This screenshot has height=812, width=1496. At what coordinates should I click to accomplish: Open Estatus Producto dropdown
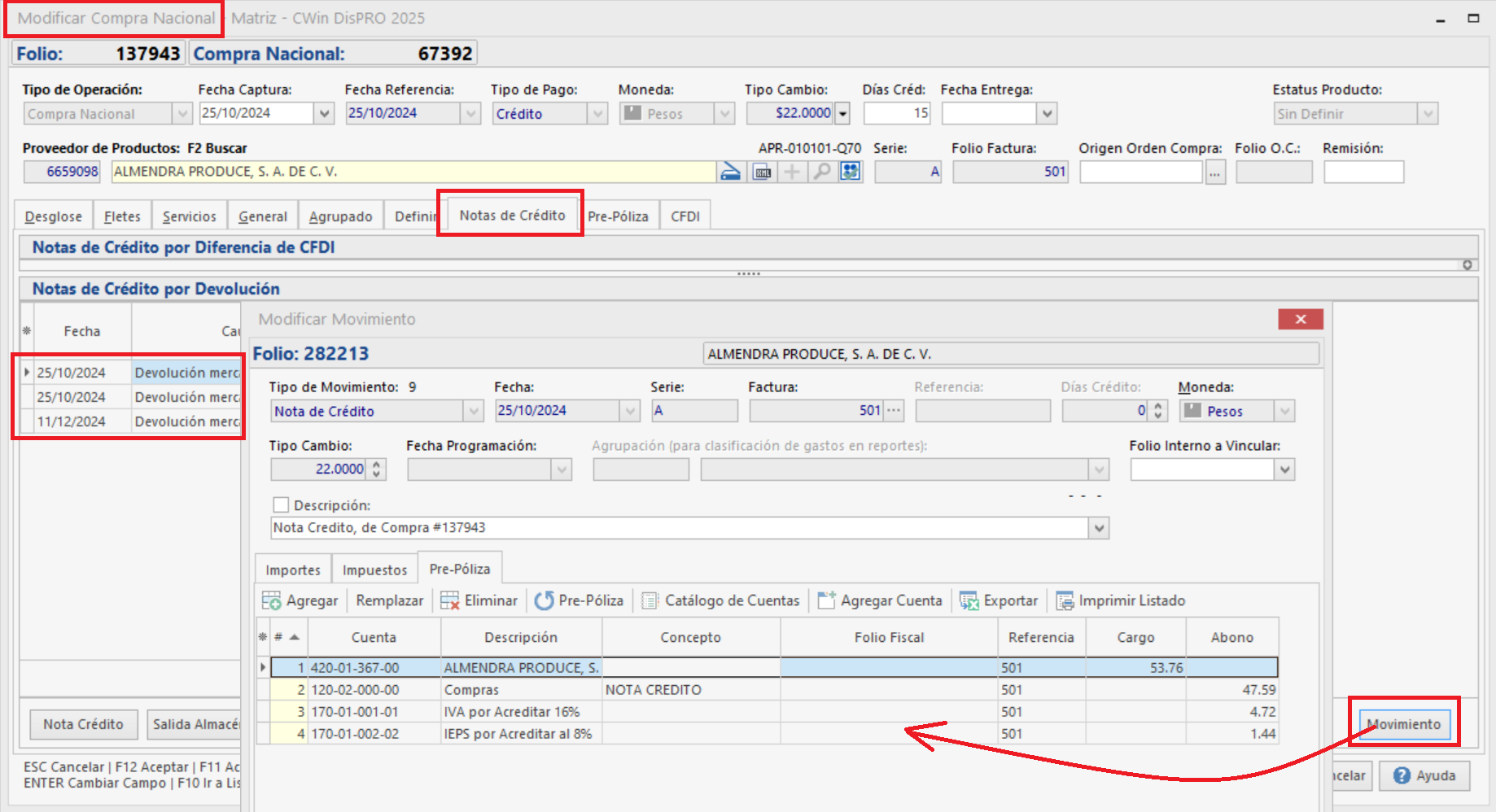(x=1428, y=114)
